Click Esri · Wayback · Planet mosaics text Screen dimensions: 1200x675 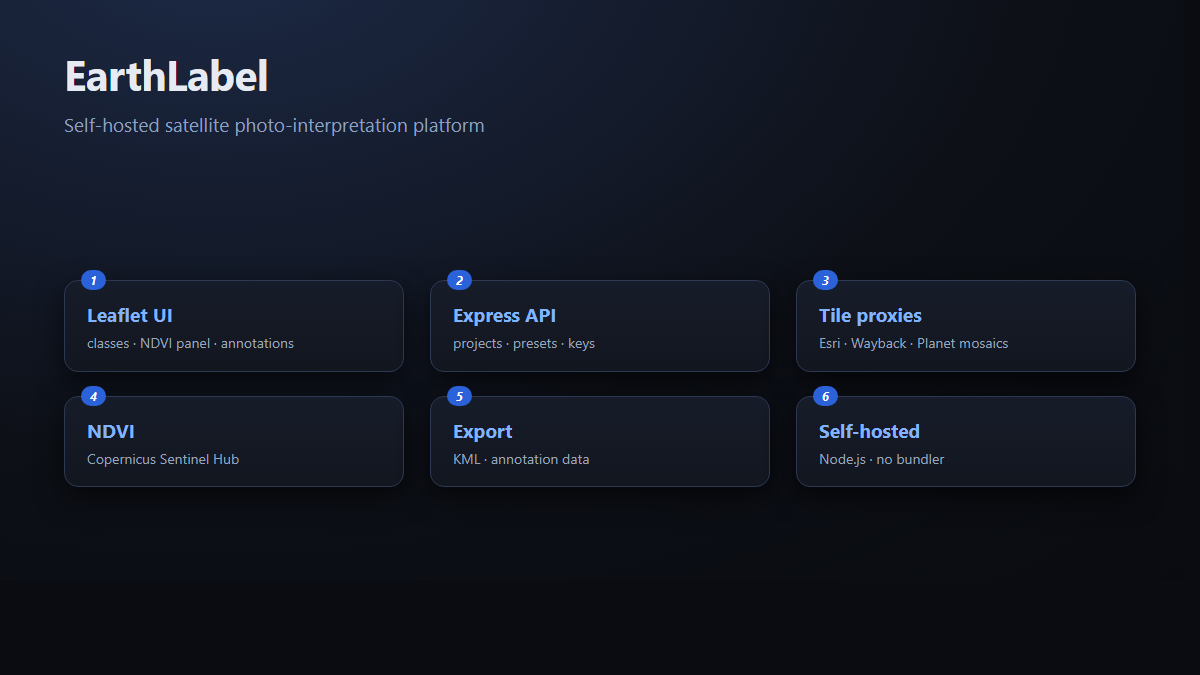click(x=913, y=344)
